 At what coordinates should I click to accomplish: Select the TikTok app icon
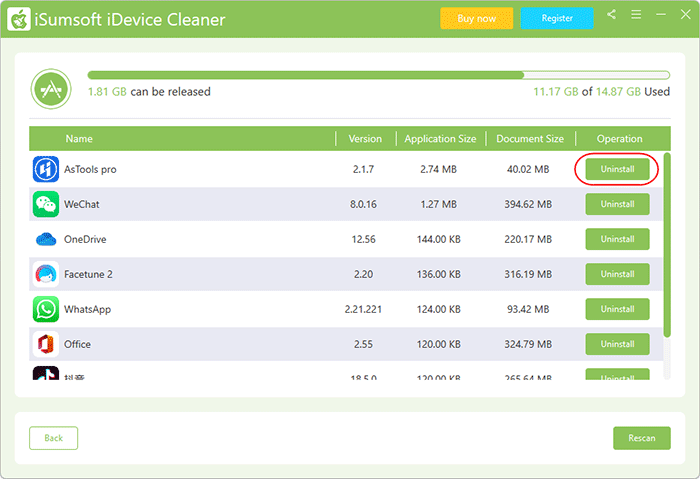click(x=46, y=373)
